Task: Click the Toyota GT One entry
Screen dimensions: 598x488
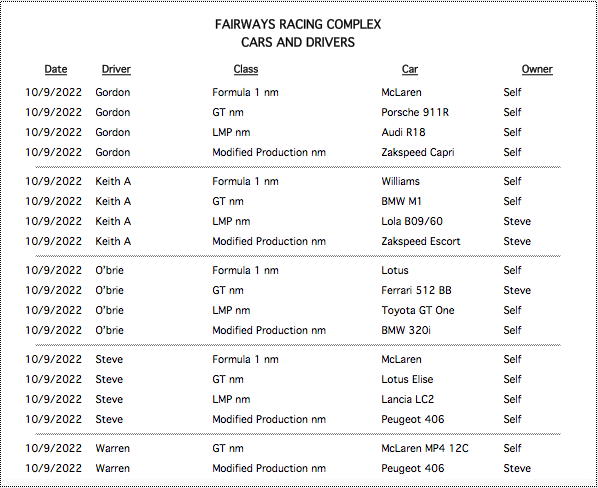Action: (418, 310)
